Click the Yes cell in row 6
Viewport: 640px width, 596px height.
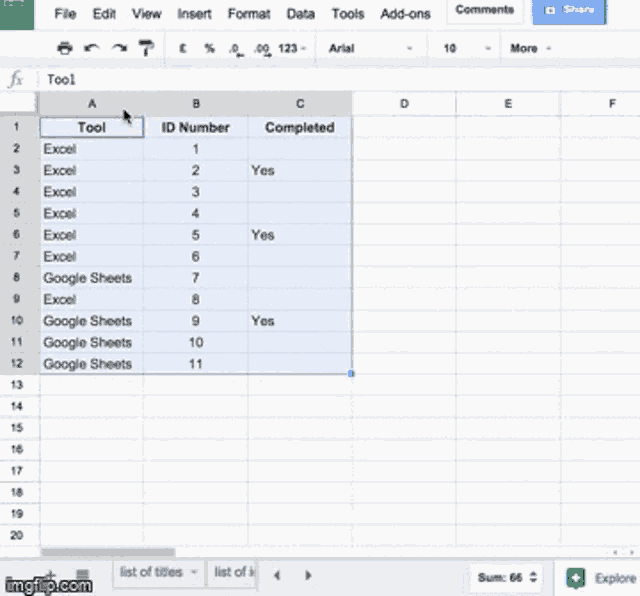[300, 235]
